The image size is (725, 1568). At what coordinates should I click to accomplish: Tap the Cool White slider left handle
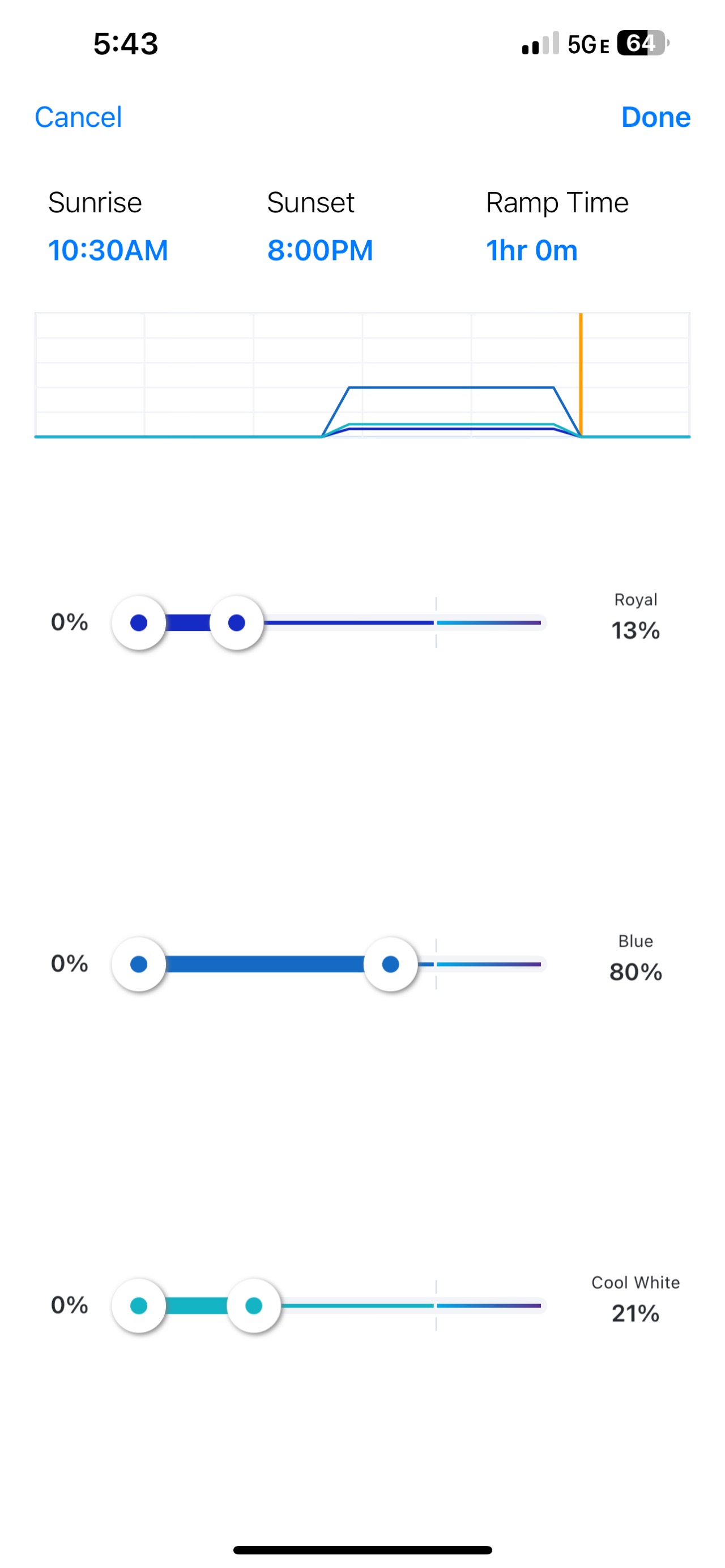pos(139,1306)
